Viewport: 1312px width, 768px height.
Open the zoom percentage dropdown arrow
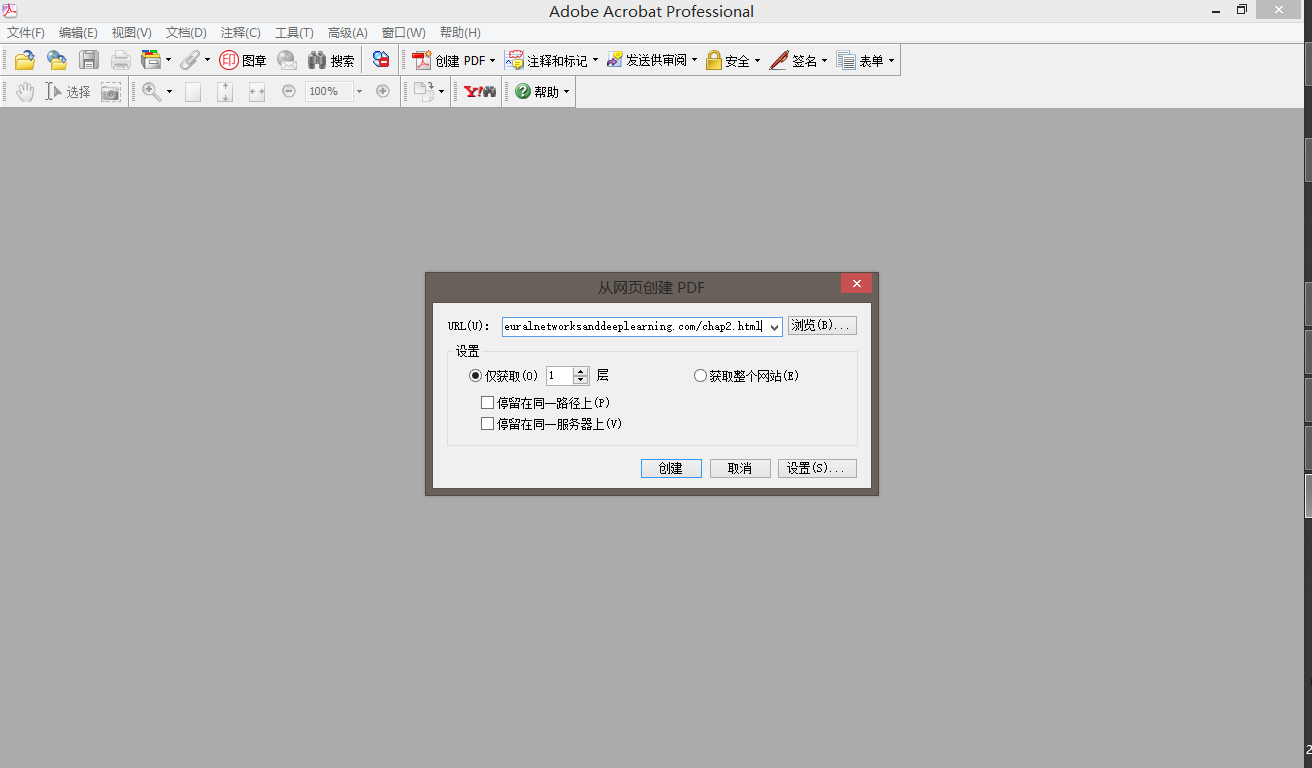(360, 91)
